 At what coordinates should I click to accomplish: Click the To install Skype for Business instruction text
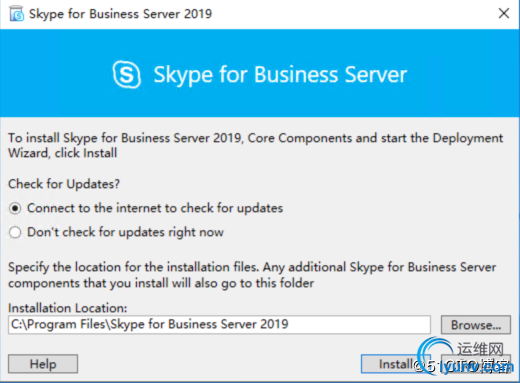(x=255, y=145)
